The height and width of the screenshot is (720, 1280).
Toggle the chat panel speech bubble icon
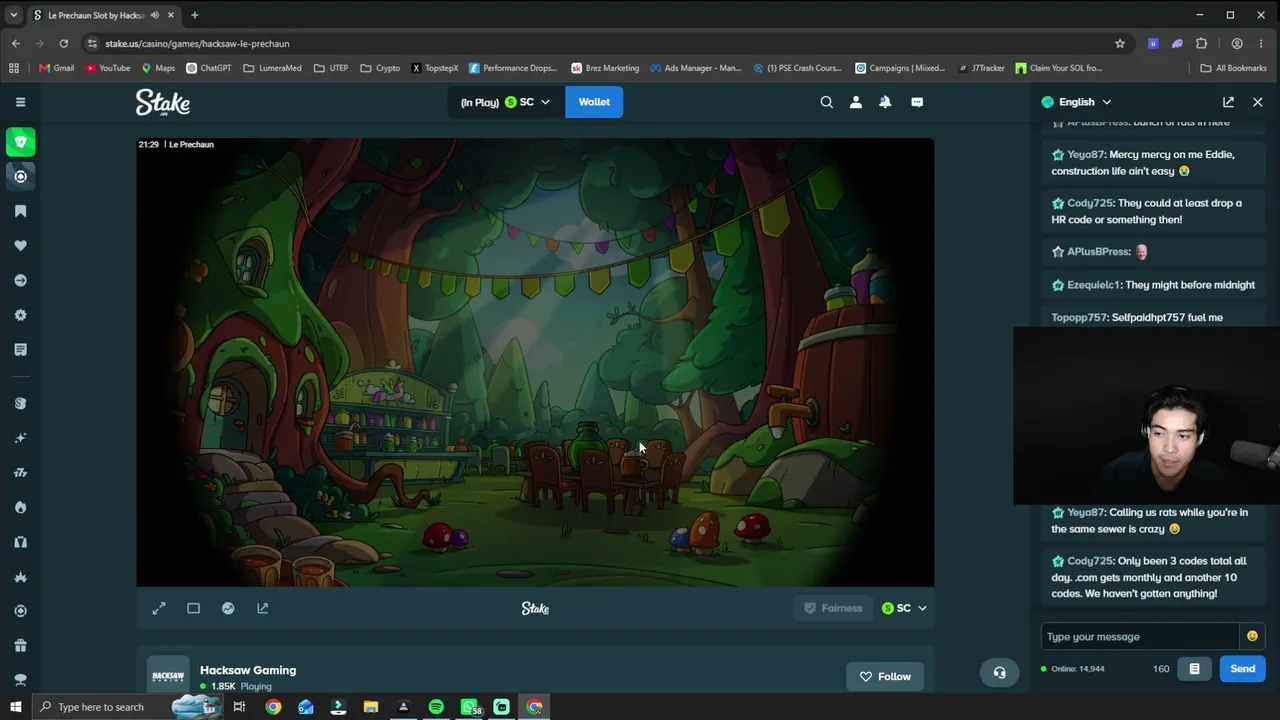point(917,102)
